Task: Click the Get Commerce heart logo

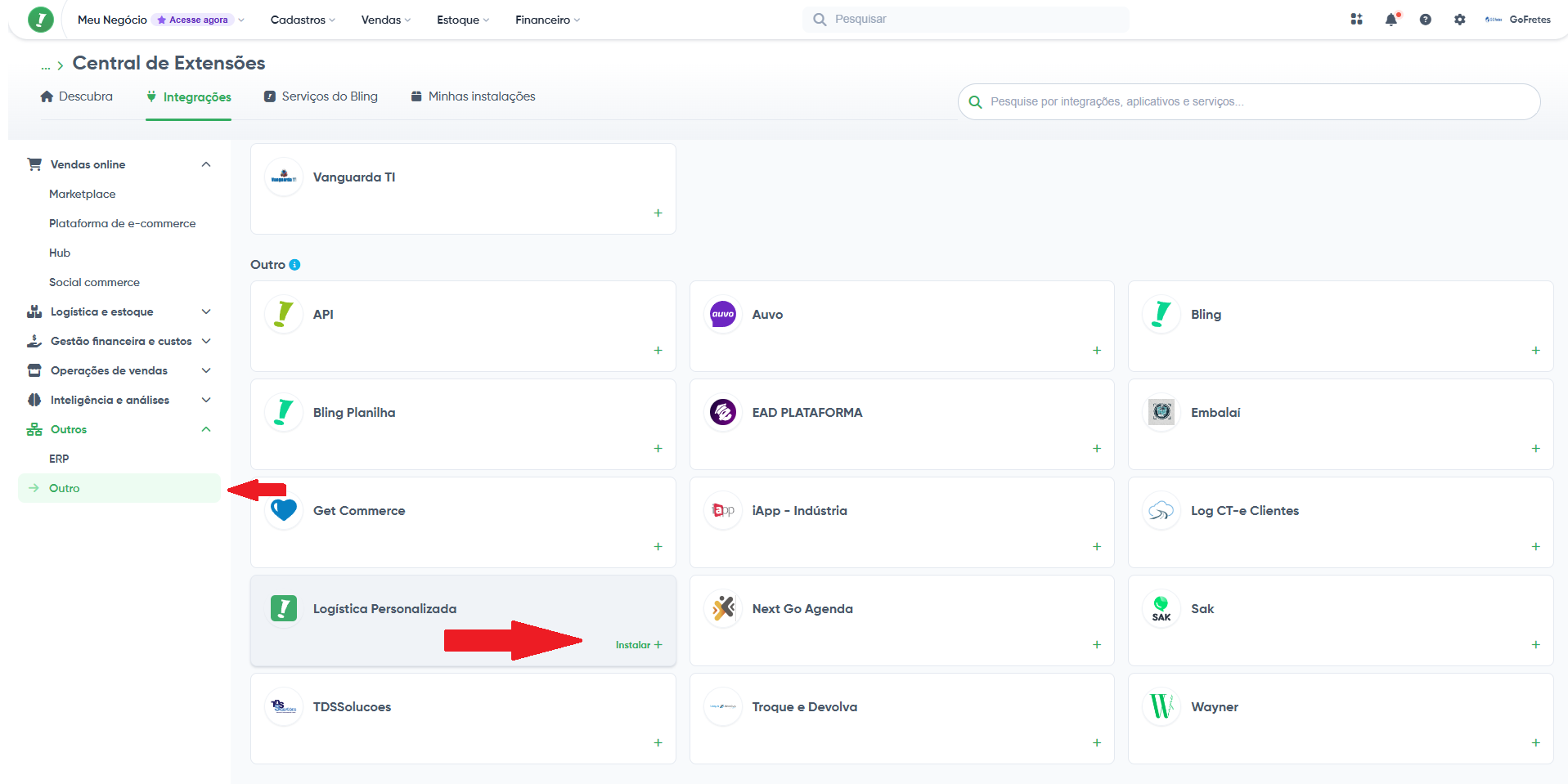Action: (x=284, y=510)
